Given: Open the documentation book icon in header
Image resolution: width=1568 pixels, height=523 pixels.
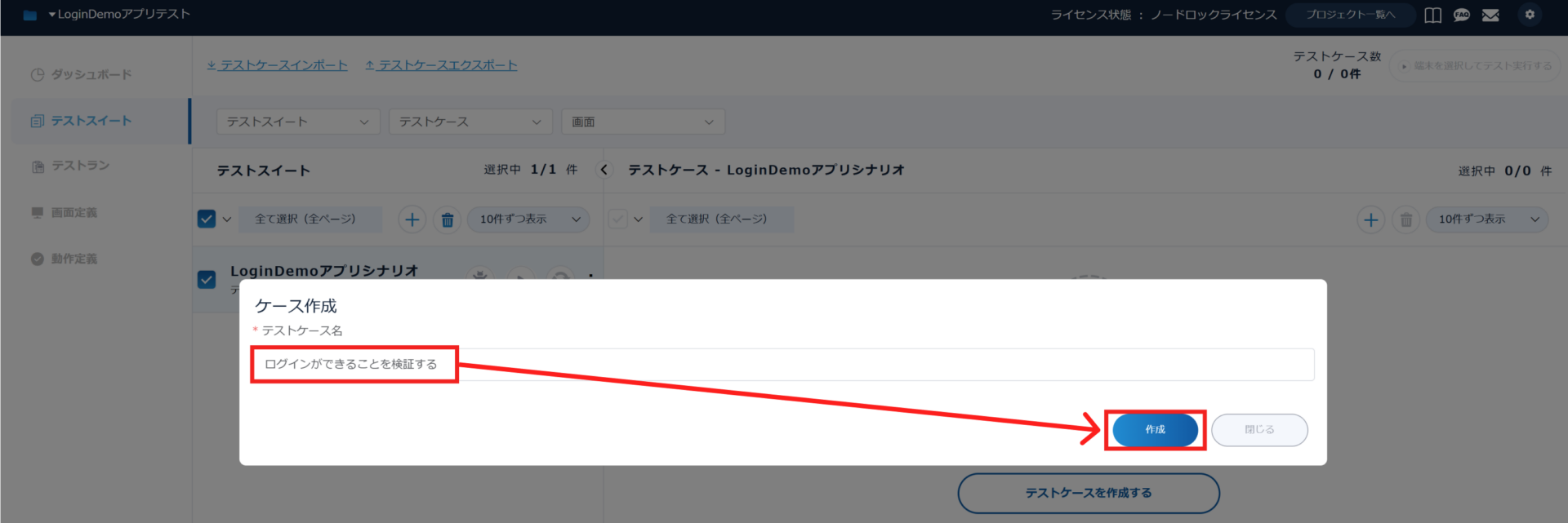Looking at the screenshot, I should (x=1432, y=15).
